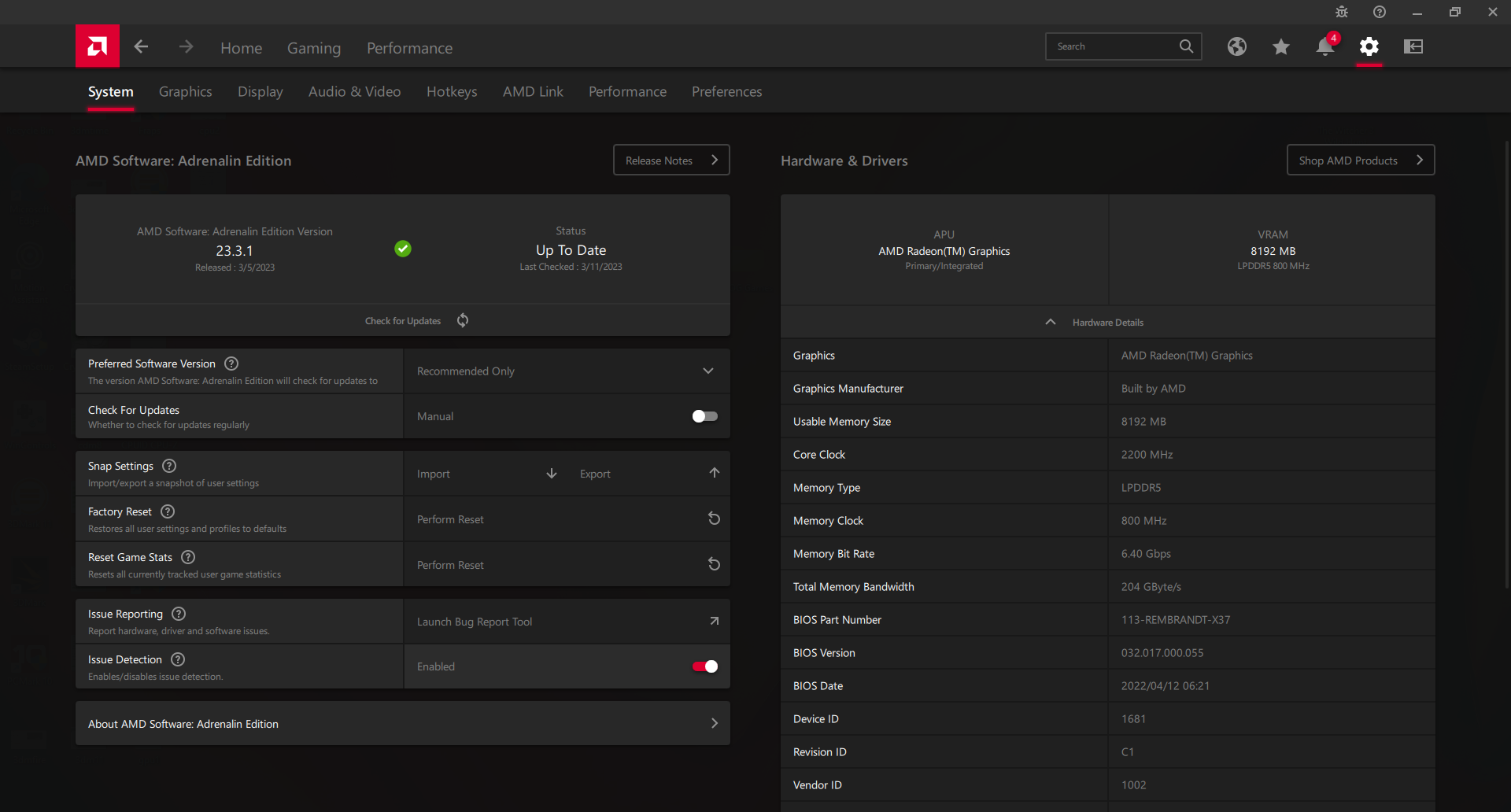
Task: Click the Check for Updates refresh icon
Action: (x=463, y=320)
